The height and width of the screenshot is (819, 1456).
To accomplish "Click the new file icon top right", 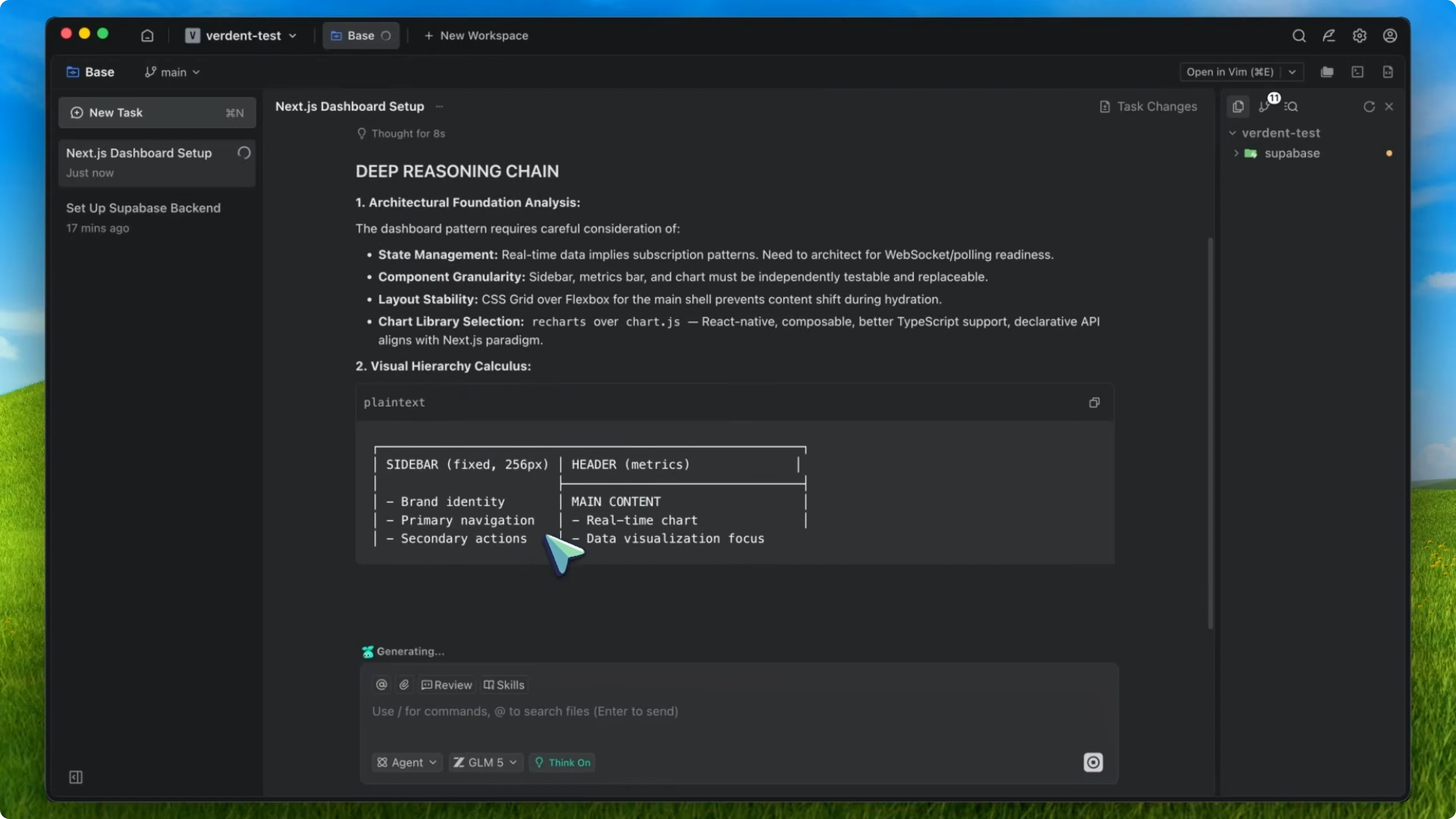I will (x=1389, y=72).
